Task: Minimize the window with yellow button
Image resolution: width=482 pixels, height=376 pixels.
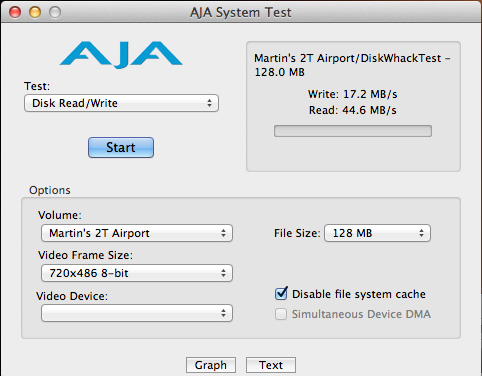Action: point(35,12)
